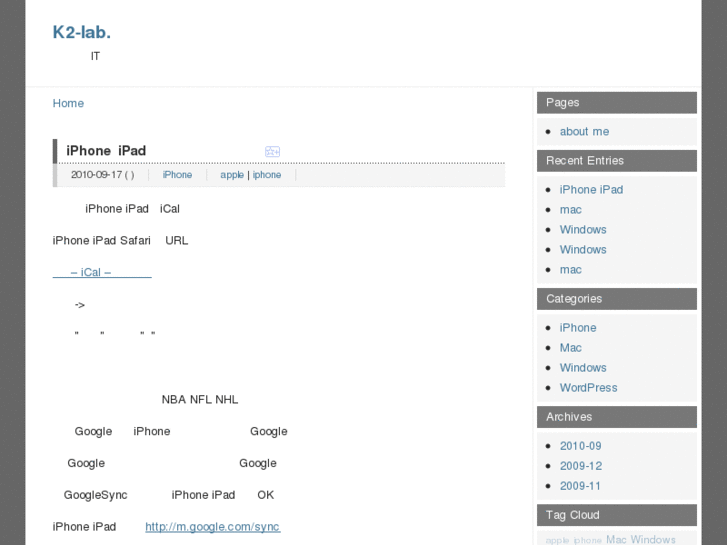Select the iPhone category under post date
727x545 pixels.
click(177, 175)
